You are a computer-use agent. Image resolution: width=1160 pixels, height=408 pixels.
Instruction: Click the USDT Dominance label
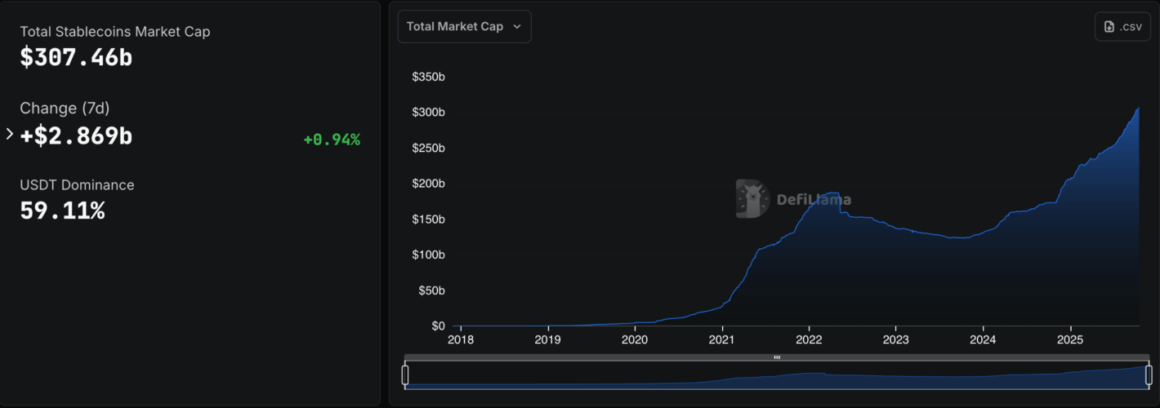pyautogui.click(x=77, y=185)
